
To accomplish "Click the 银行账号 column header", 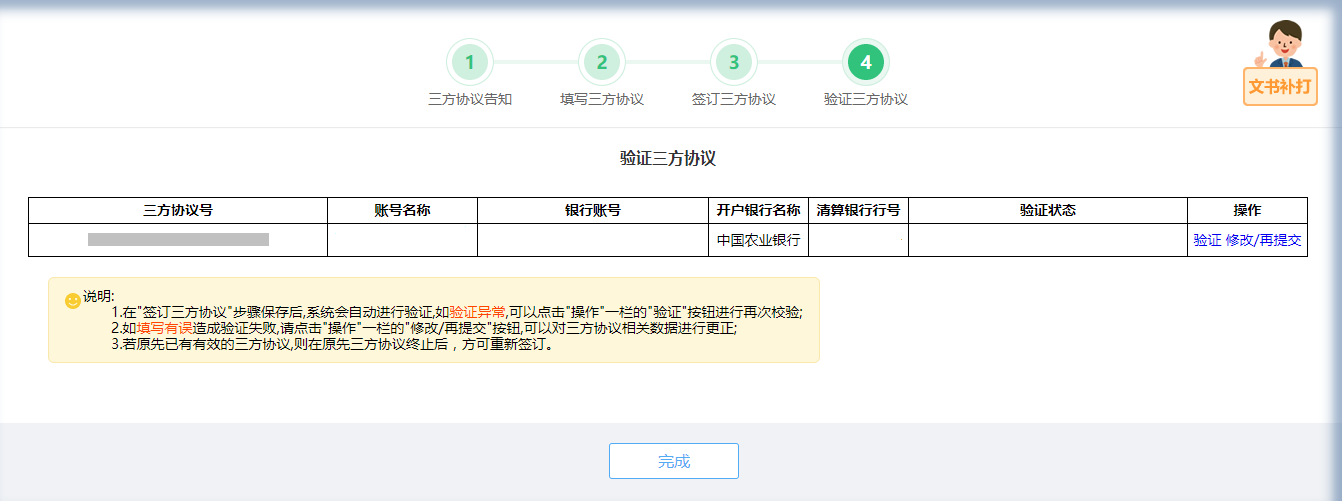I will coord(593,210).
